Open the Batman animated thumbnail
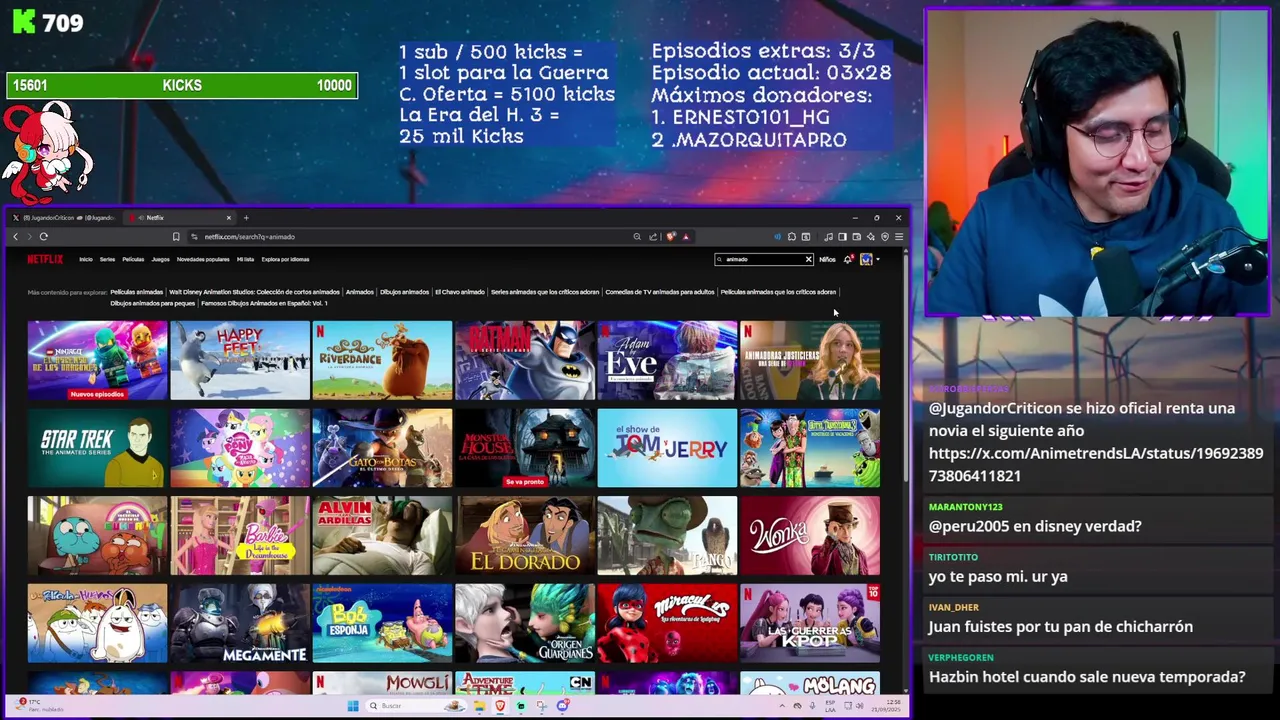This screenshot has height=720, width=1280. point(525,360)
